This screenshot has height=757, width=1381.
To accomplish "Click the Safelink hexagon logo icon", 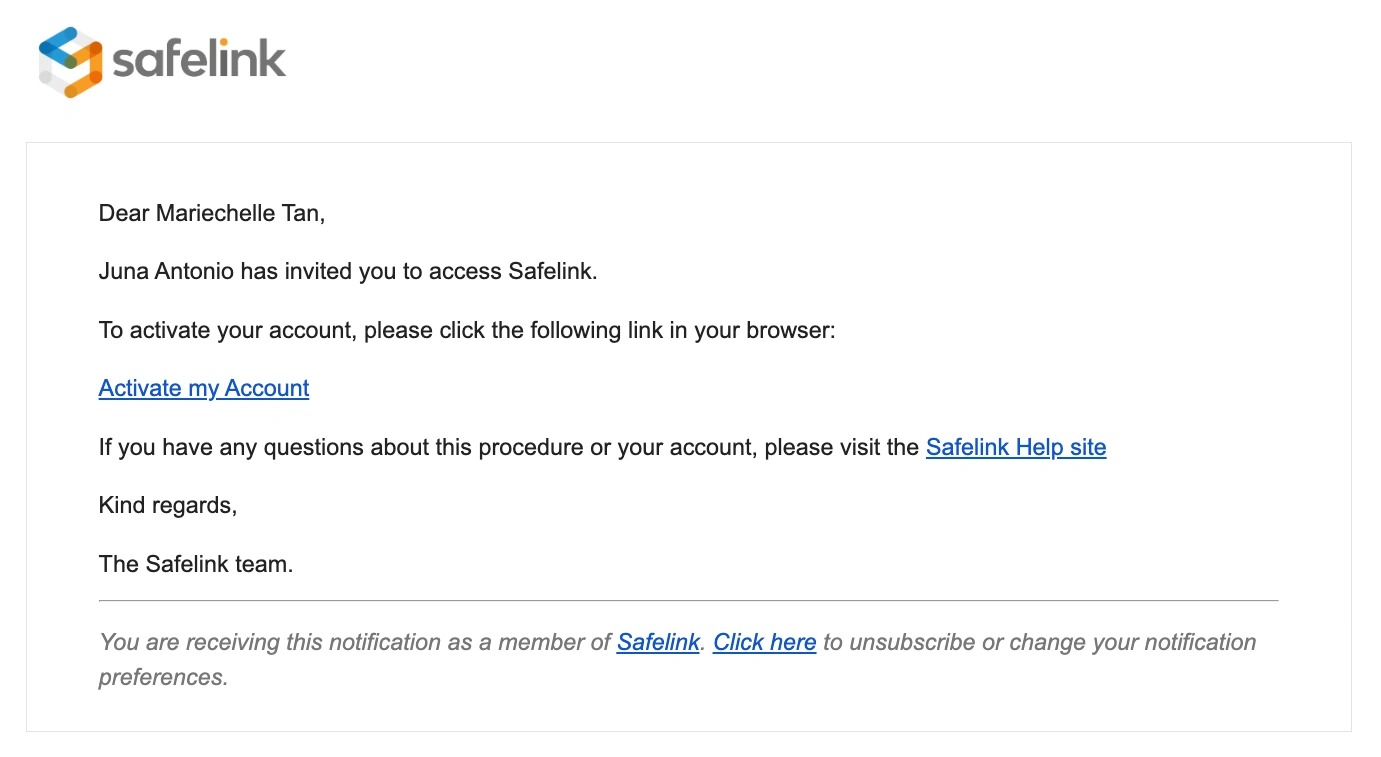I will [x=70, y=62].
